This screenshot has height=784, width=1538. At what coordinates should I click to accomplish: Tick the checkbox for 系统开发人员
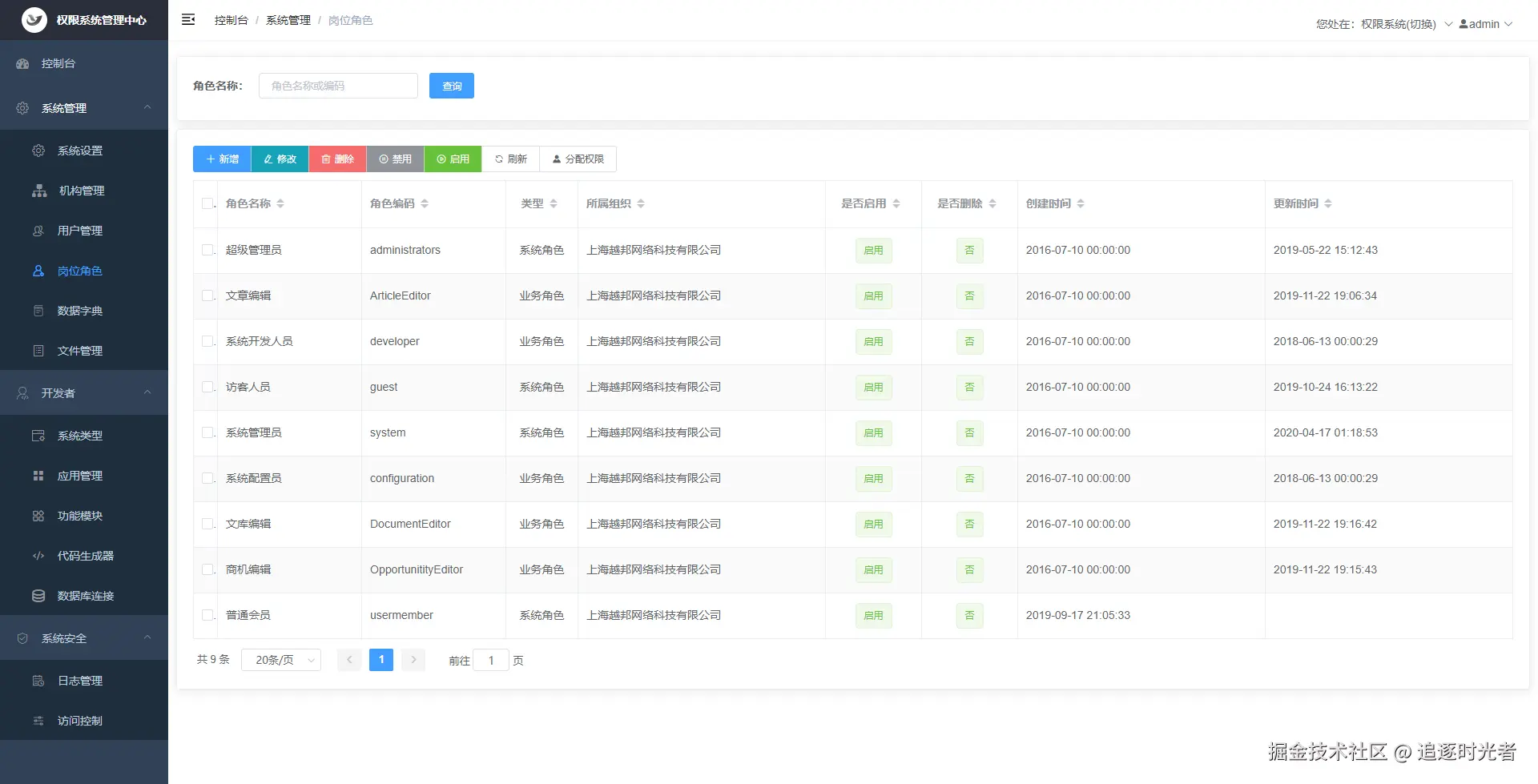[x=207, y=341]
